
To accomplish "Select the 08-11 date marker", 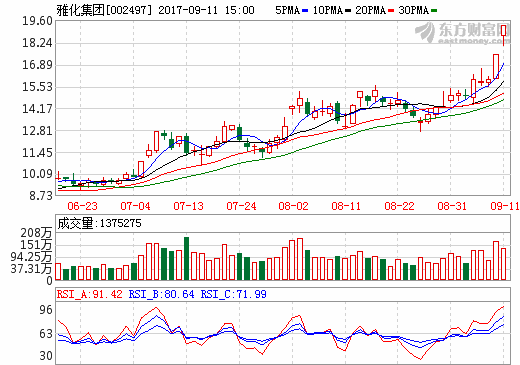I will [x=346, y=206].
